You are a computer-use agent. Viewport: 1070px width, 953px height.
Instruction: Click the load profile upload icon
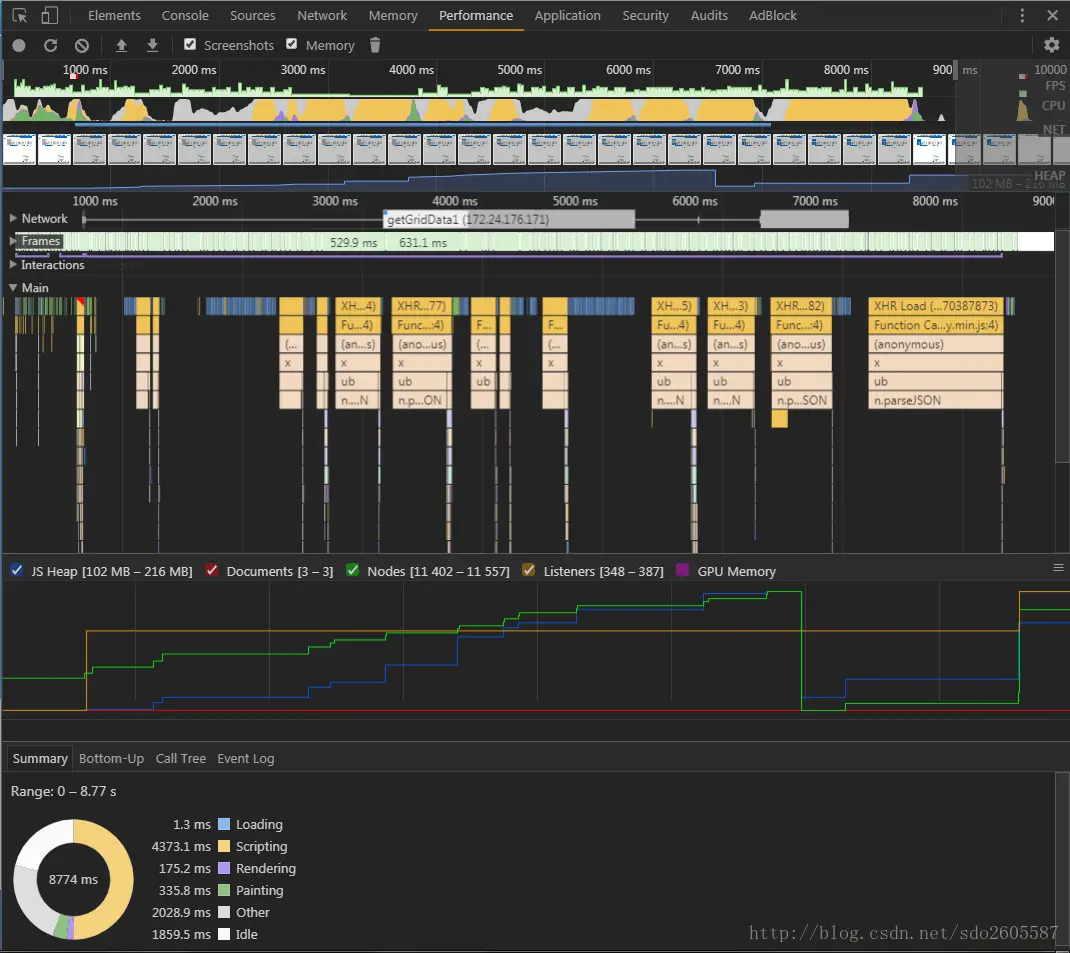(122, 46)
